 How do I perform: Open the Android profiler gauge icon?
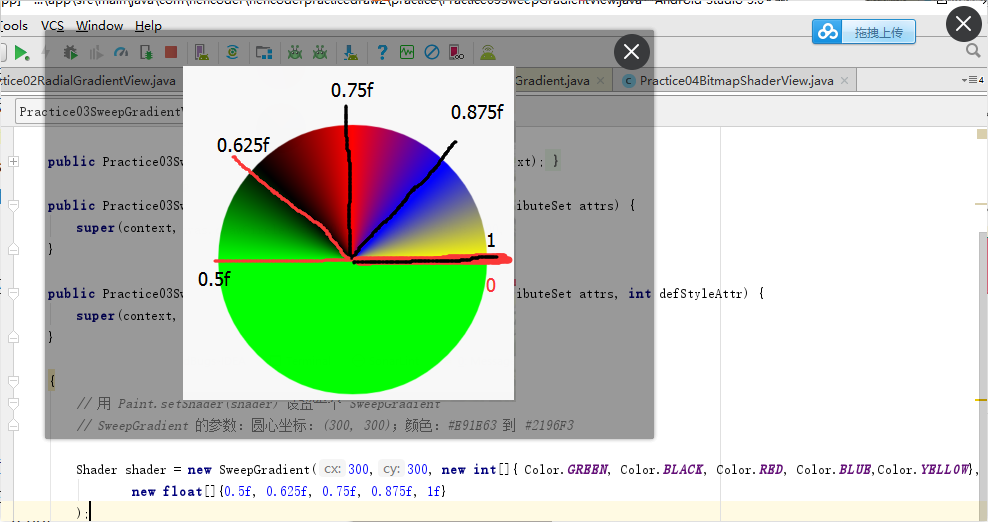point(120,53)
